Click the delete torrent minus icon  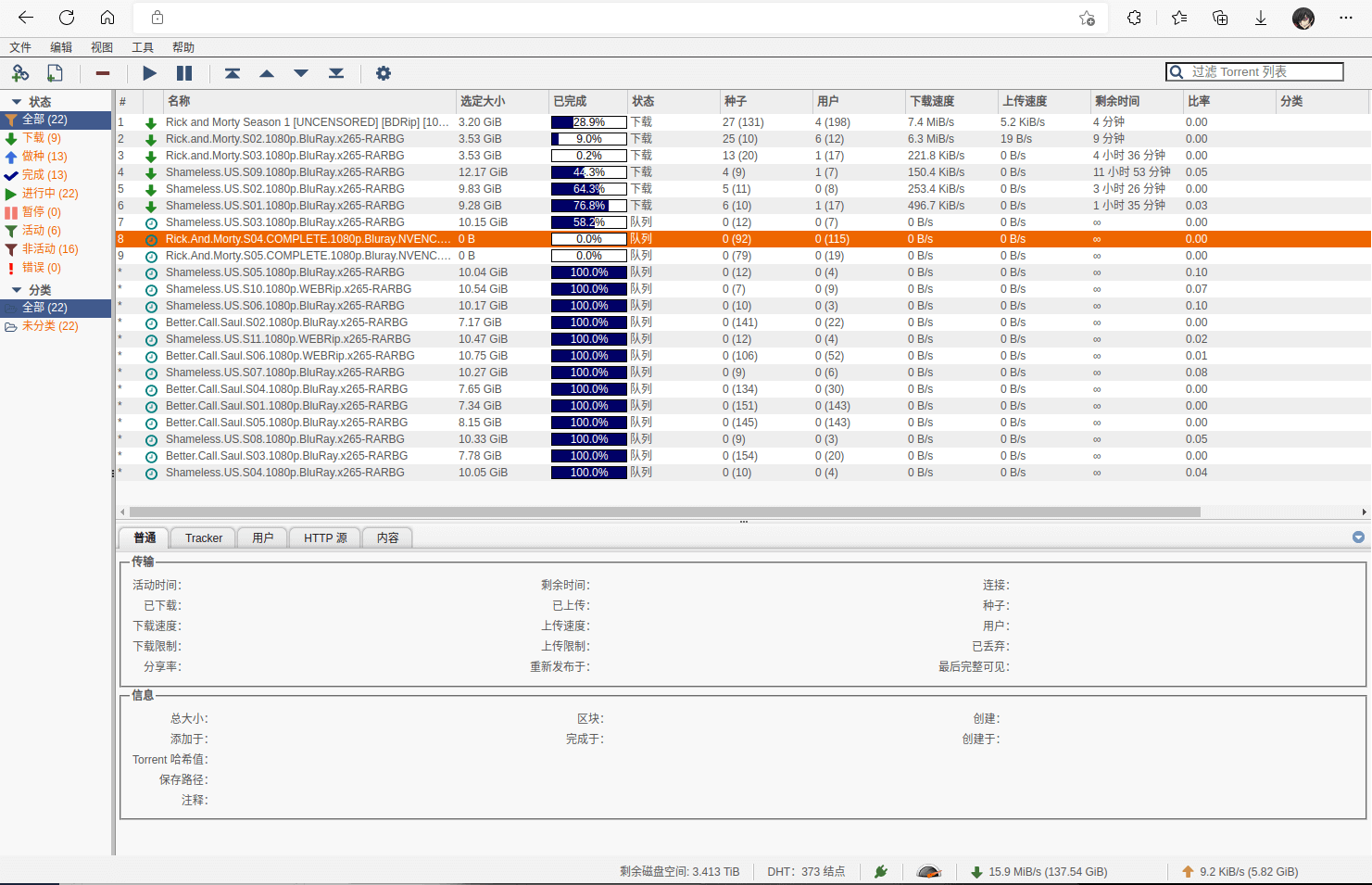[103, 73]
